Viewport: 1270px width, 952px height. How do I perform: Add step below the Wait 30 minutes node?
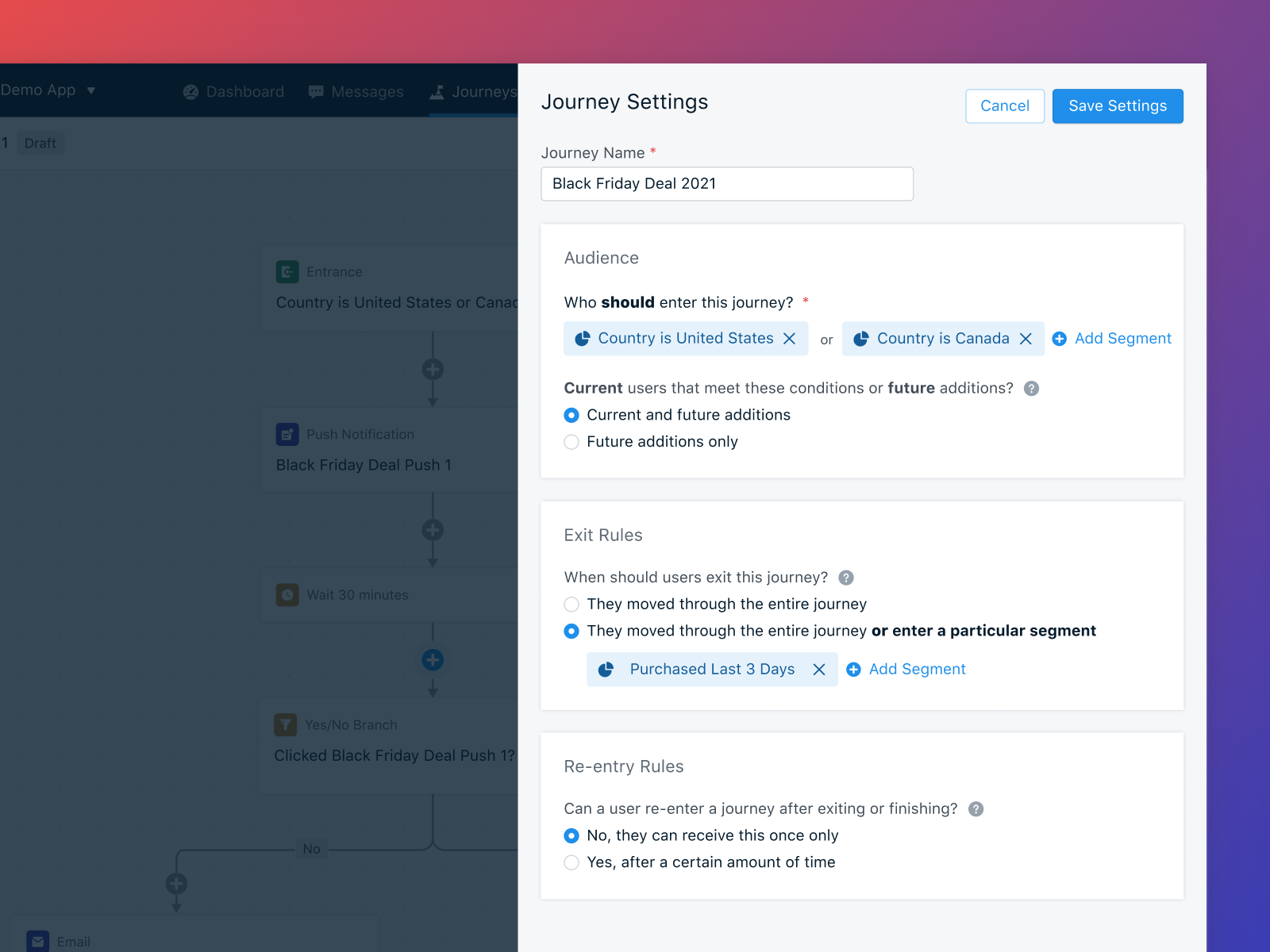pos(433,660)
